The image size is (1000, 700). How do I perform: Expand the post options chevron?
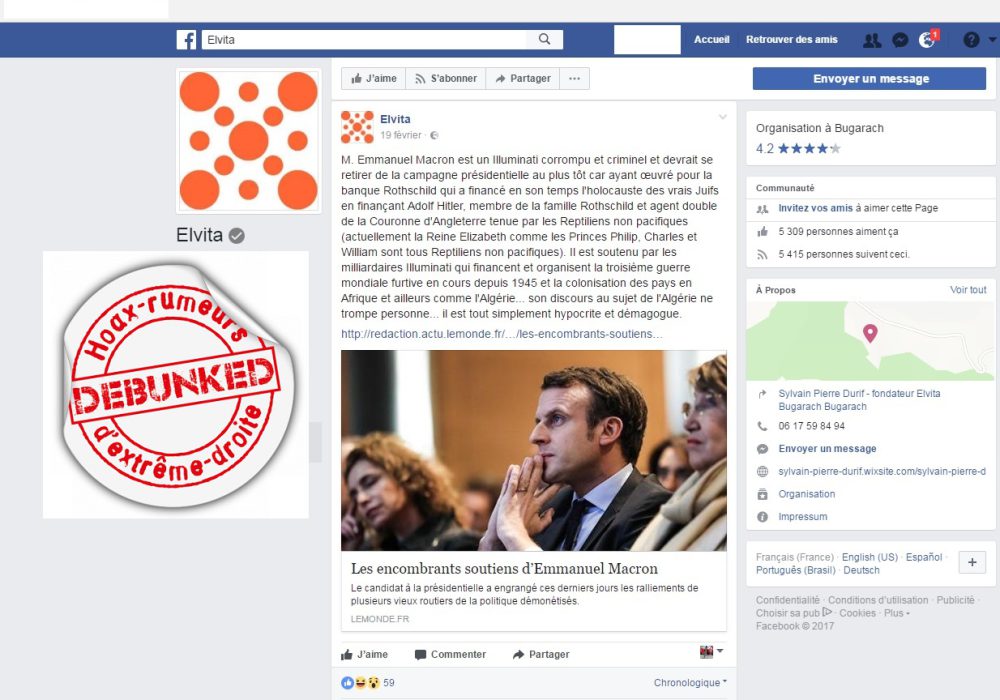(723, 117)
